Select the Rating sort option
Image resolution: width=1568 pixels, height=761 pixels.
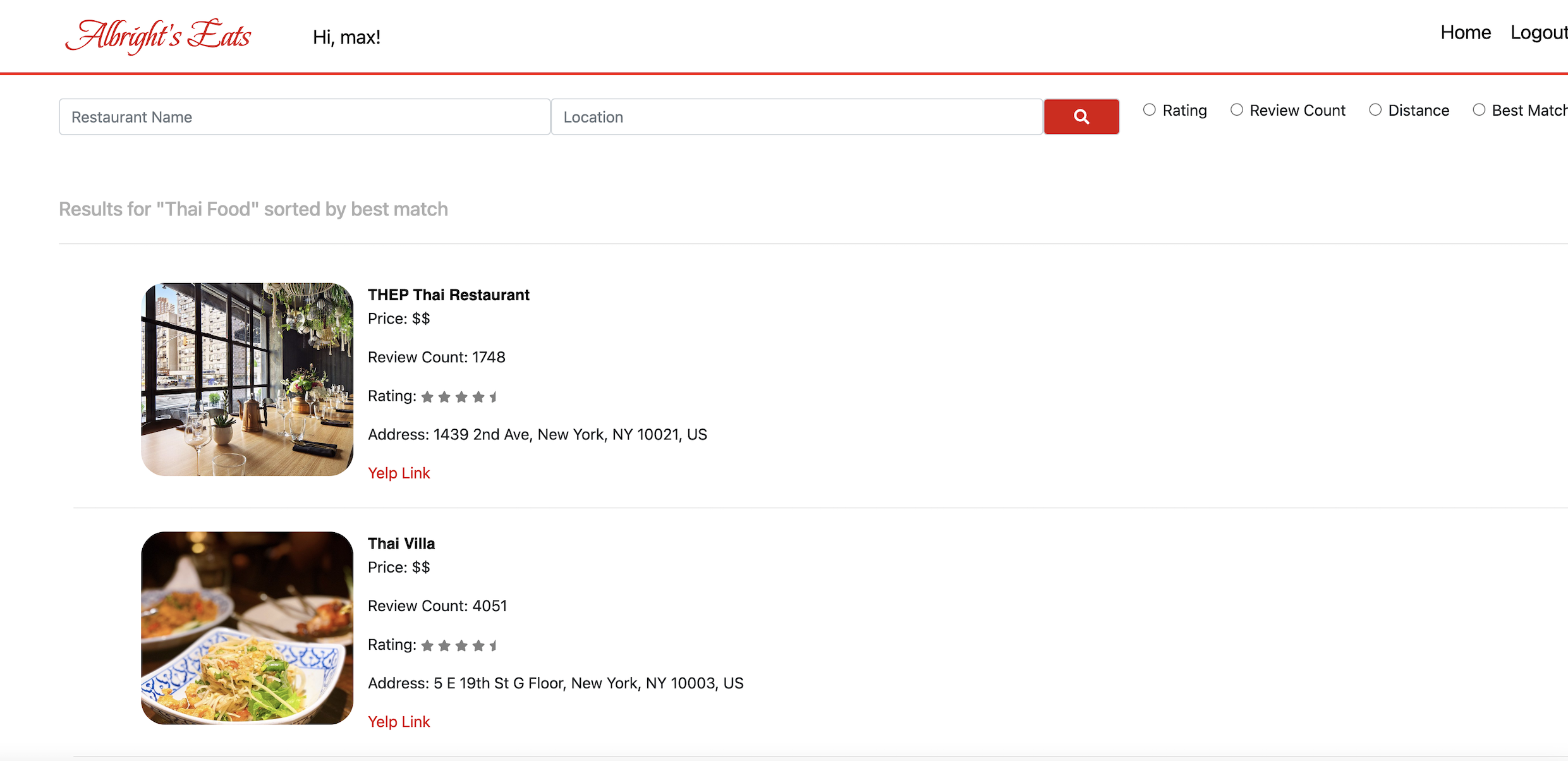coord(1150,109)
